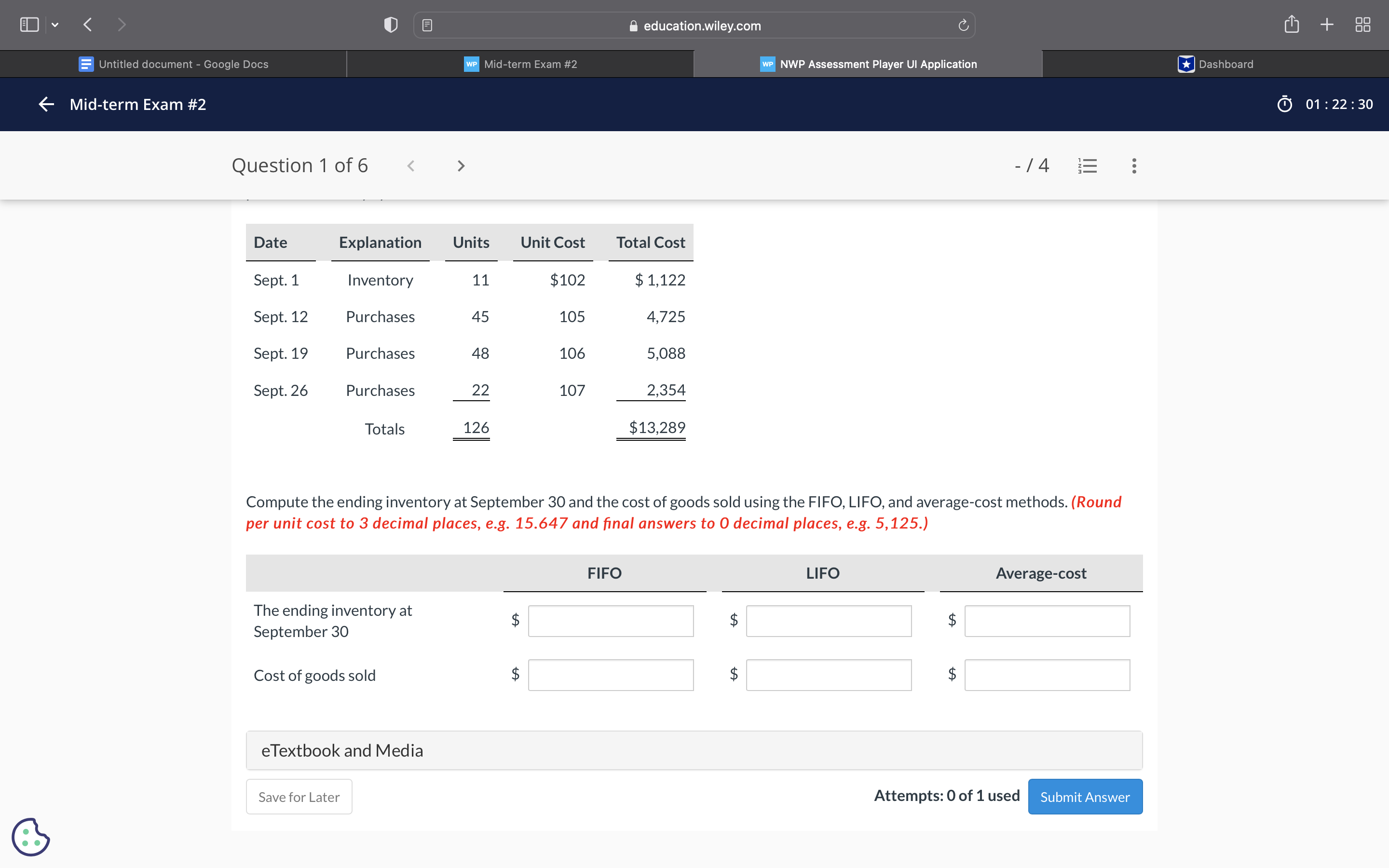Click the Average-cost cost of goods sold field
The height and width of the screenshot is (868, 1389).
[x=1047, y=675]
